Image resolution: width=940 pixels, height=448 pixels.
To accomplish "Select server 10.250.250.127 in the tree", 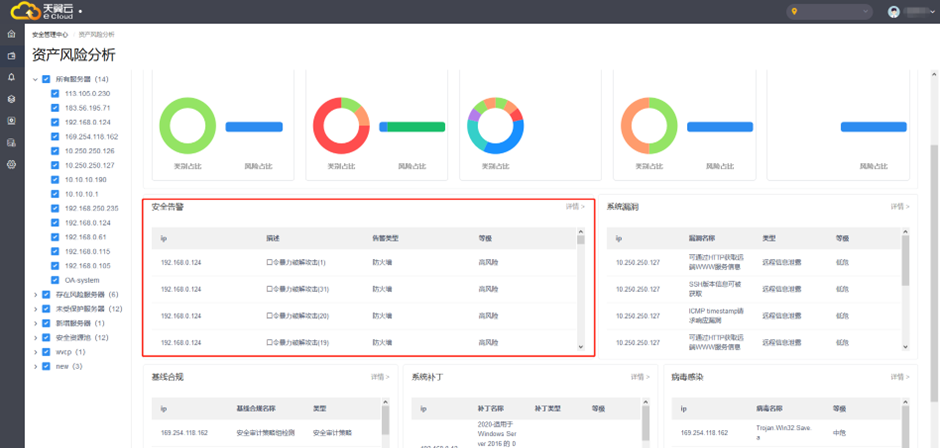I will 89,165.
